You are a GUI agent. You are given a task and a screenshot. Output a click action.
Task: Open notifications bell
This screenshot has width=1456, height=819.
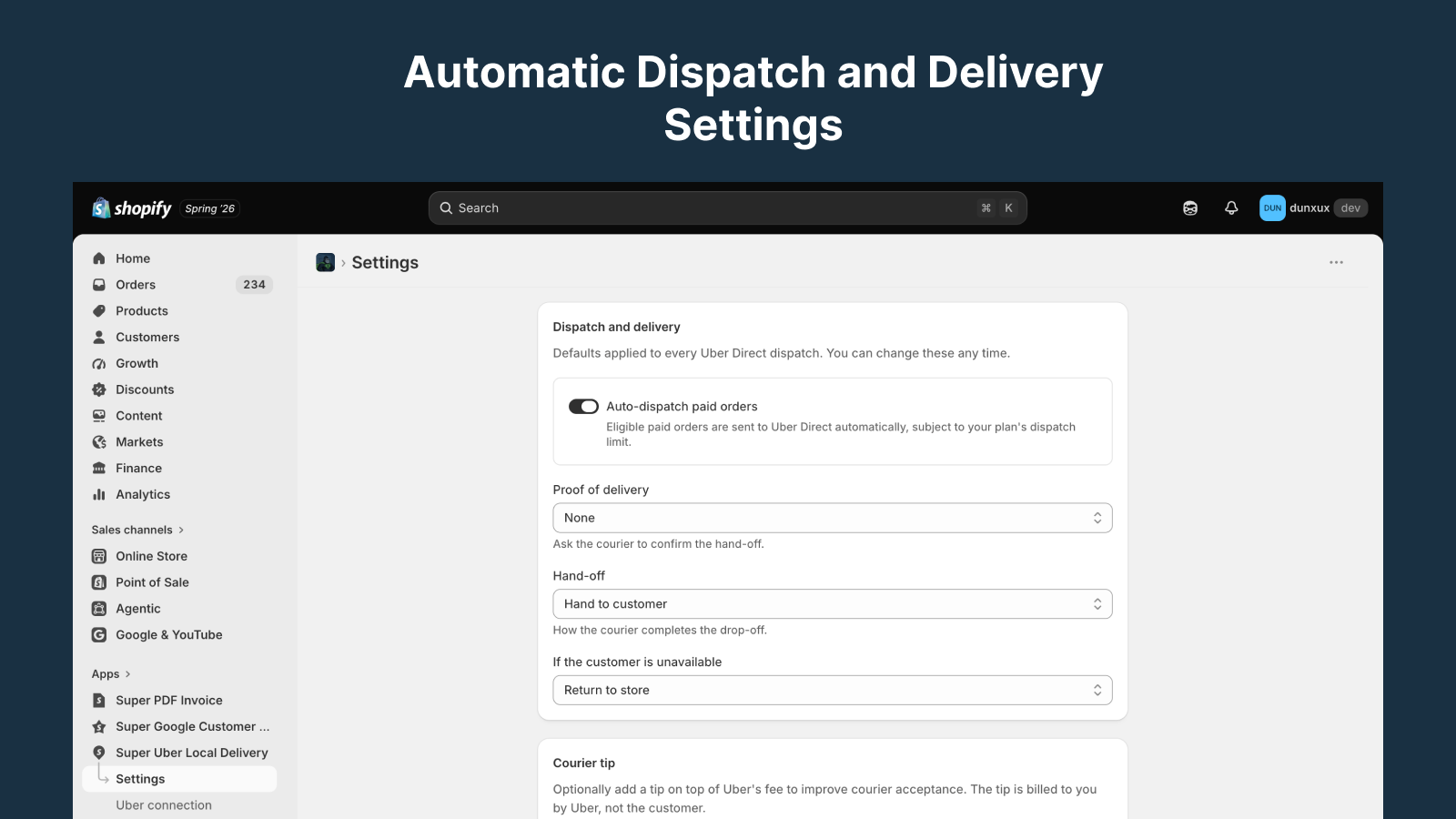[1231, 208]
